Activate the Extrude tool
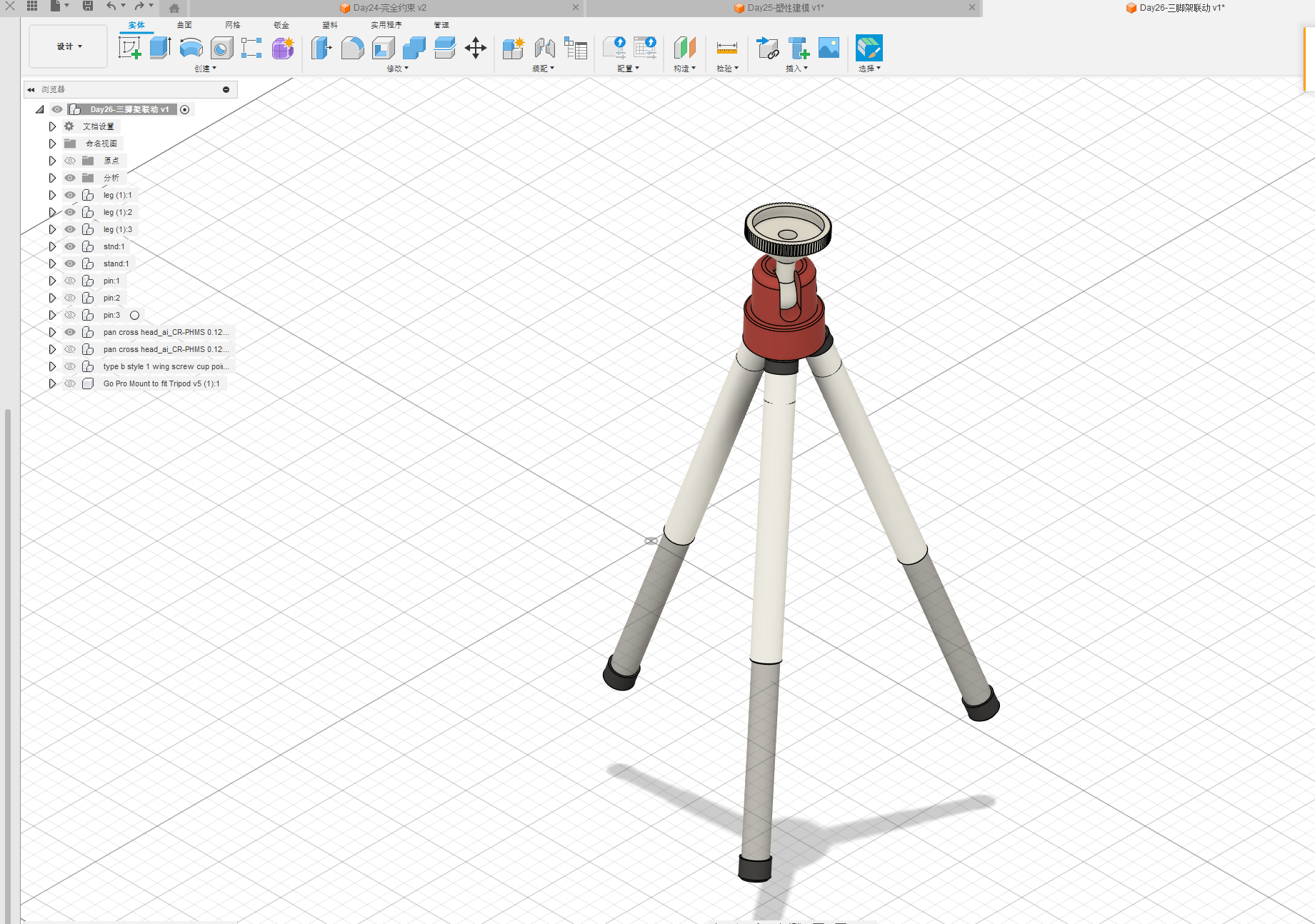The width and height of the screenshot is (1315, 924). 160,49
